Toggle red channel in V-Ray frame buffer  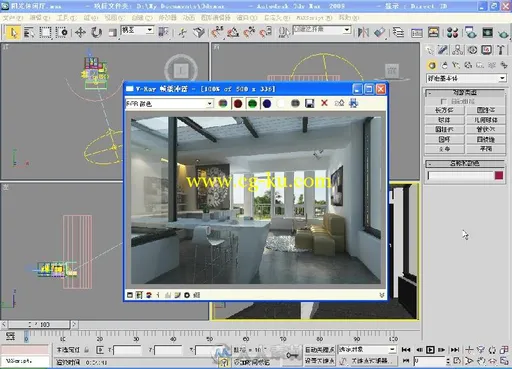[x=238, y=104]
